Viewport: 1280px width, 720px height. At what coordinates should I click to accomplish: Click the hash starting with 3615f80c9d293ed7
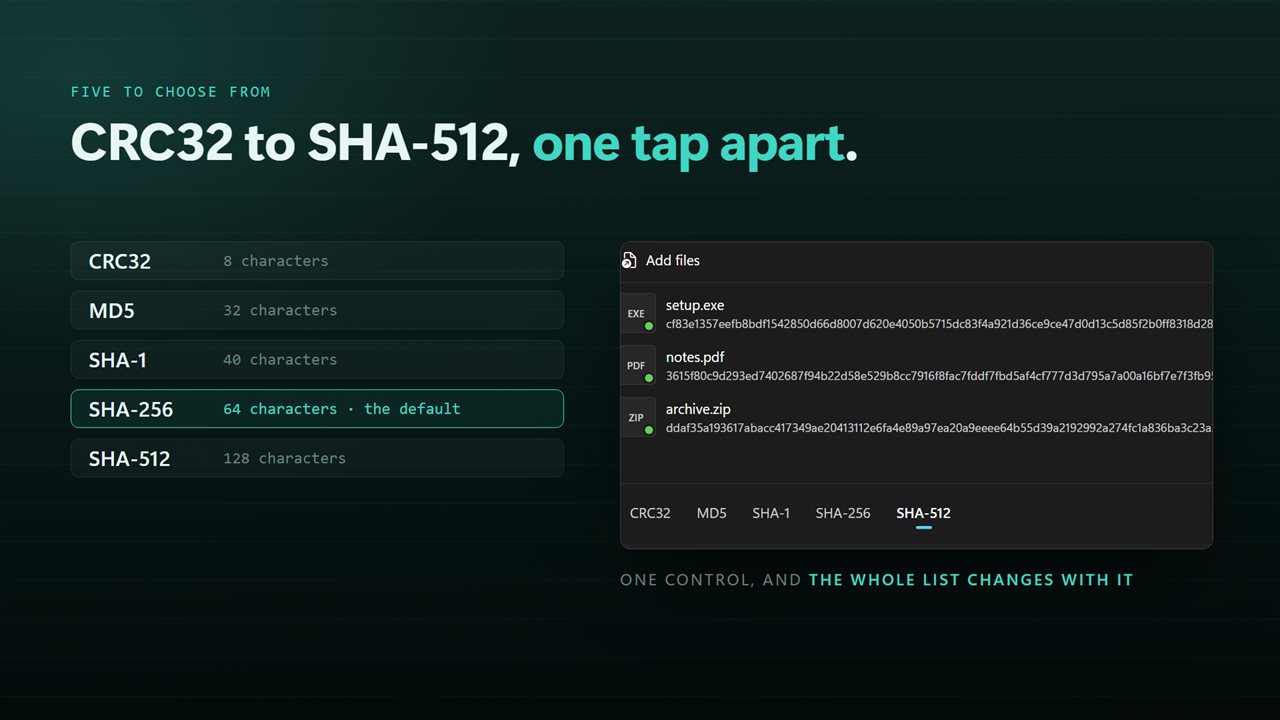point(939,376)
